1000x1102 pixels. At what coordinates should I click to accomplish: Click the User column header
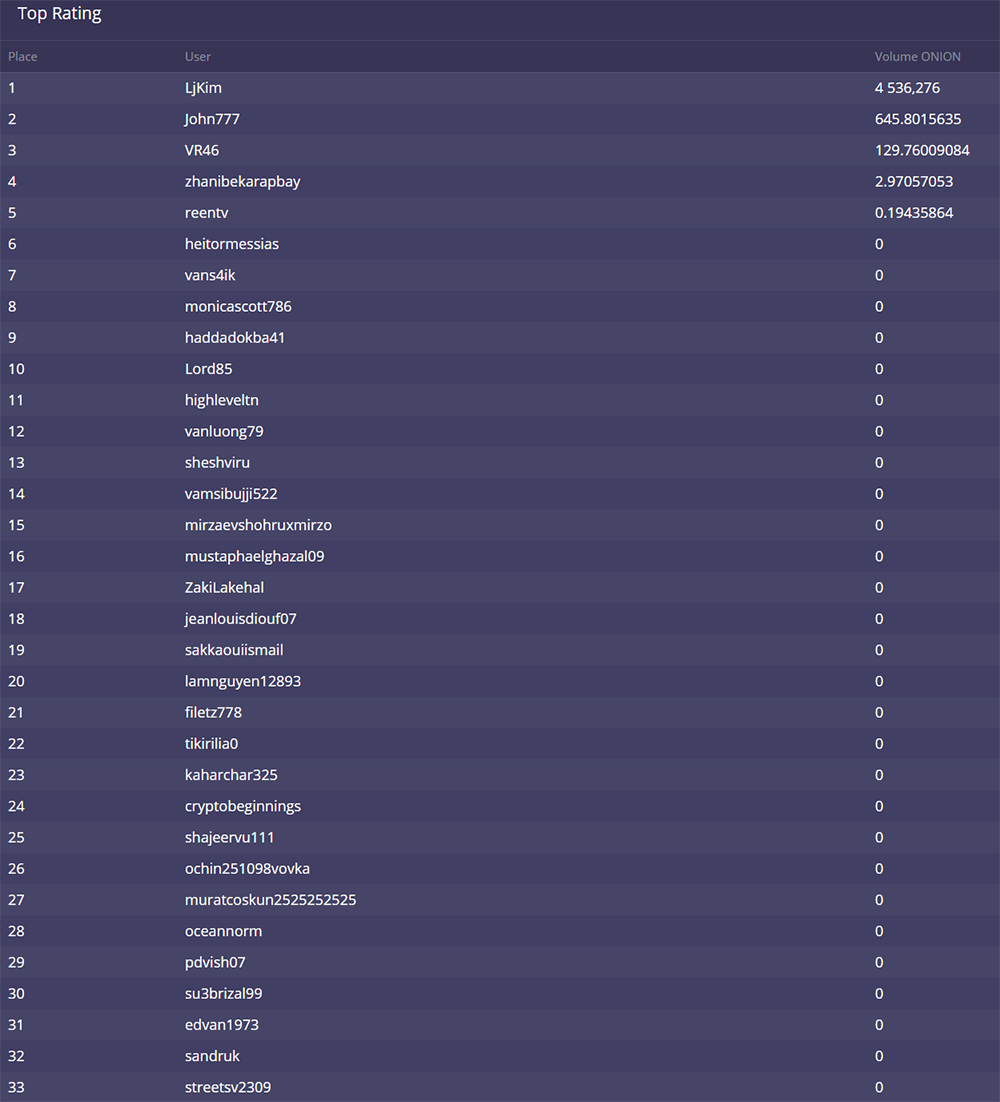197,56
